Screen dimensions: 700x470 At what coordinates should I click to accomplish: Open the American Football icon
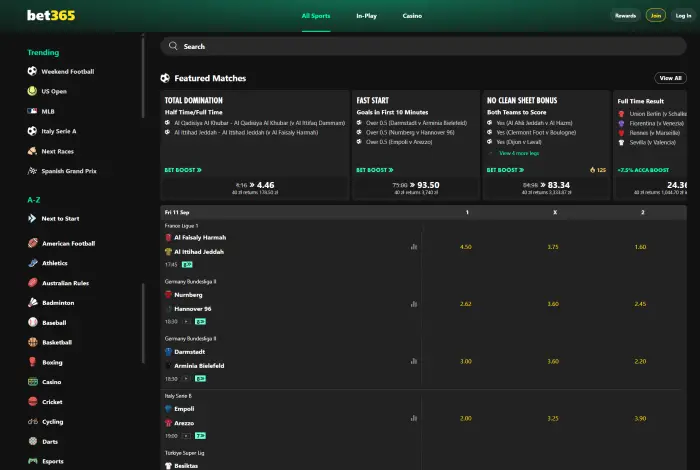coord(33,243)
